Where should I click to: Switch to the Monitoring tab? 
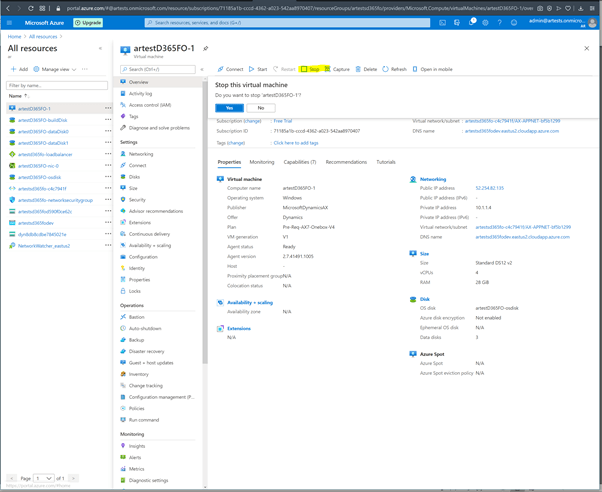tap(262, 162)
